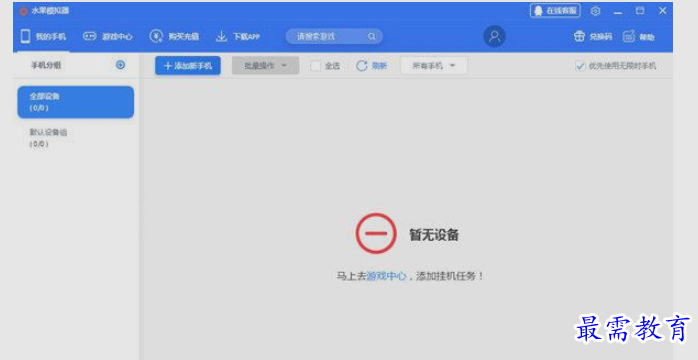Open the 我的手机 tab
698x360 pixels.
43,36
